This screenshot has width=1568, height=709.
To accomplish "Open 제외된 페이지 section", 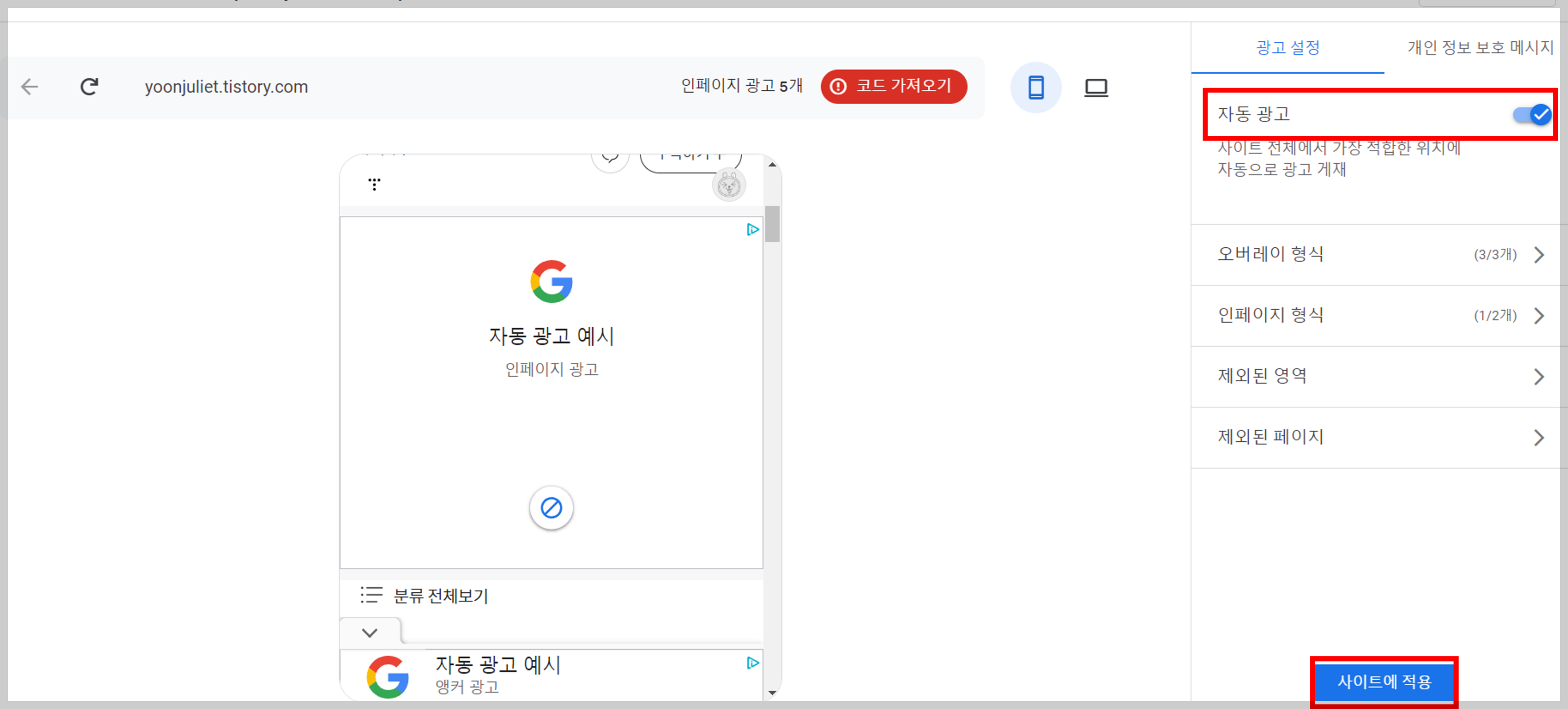I will point(1379,437).
